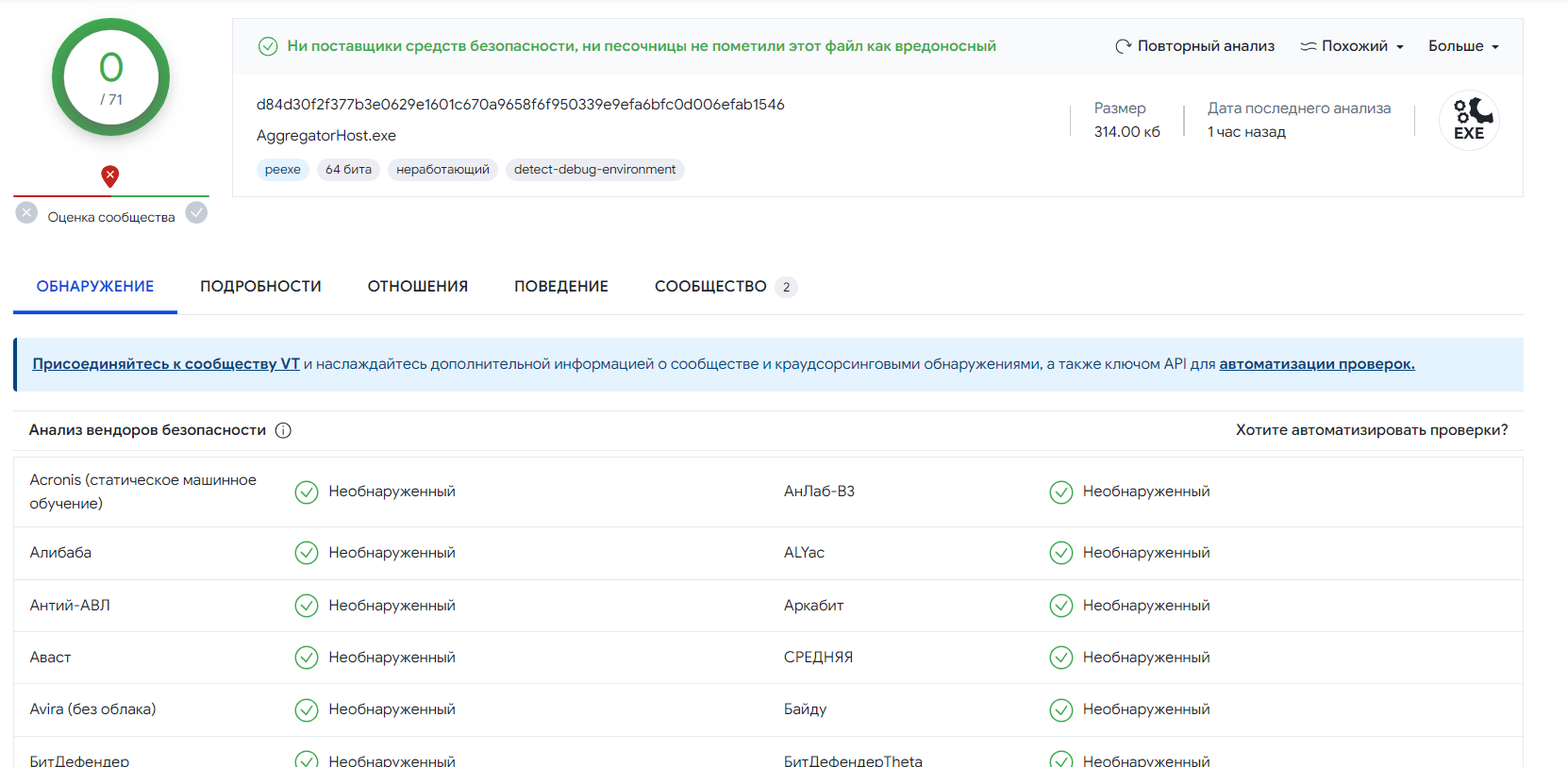Click the СРЕДНЯЯ result checkmark icon
Screen dimensions: 1568x767
1061,658
